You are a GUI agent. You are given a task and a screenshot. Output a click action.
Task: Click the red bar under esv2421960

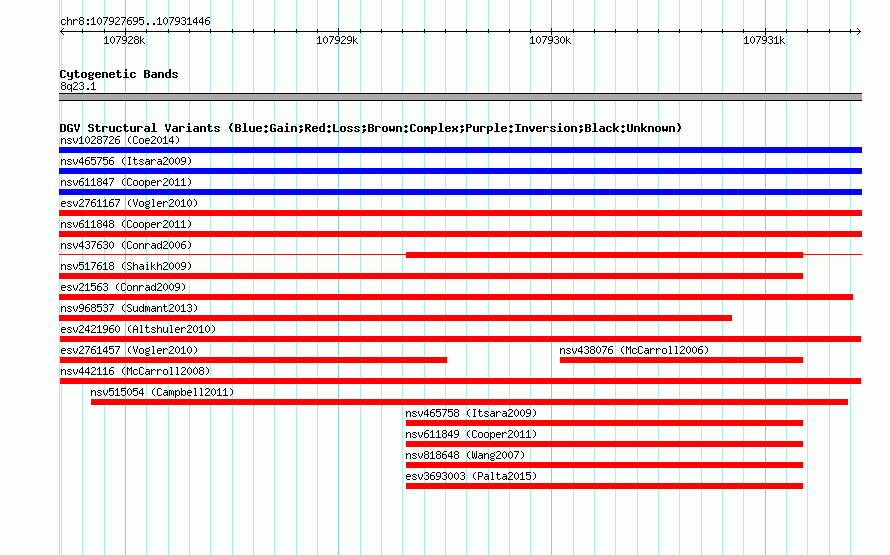[460, 339]
